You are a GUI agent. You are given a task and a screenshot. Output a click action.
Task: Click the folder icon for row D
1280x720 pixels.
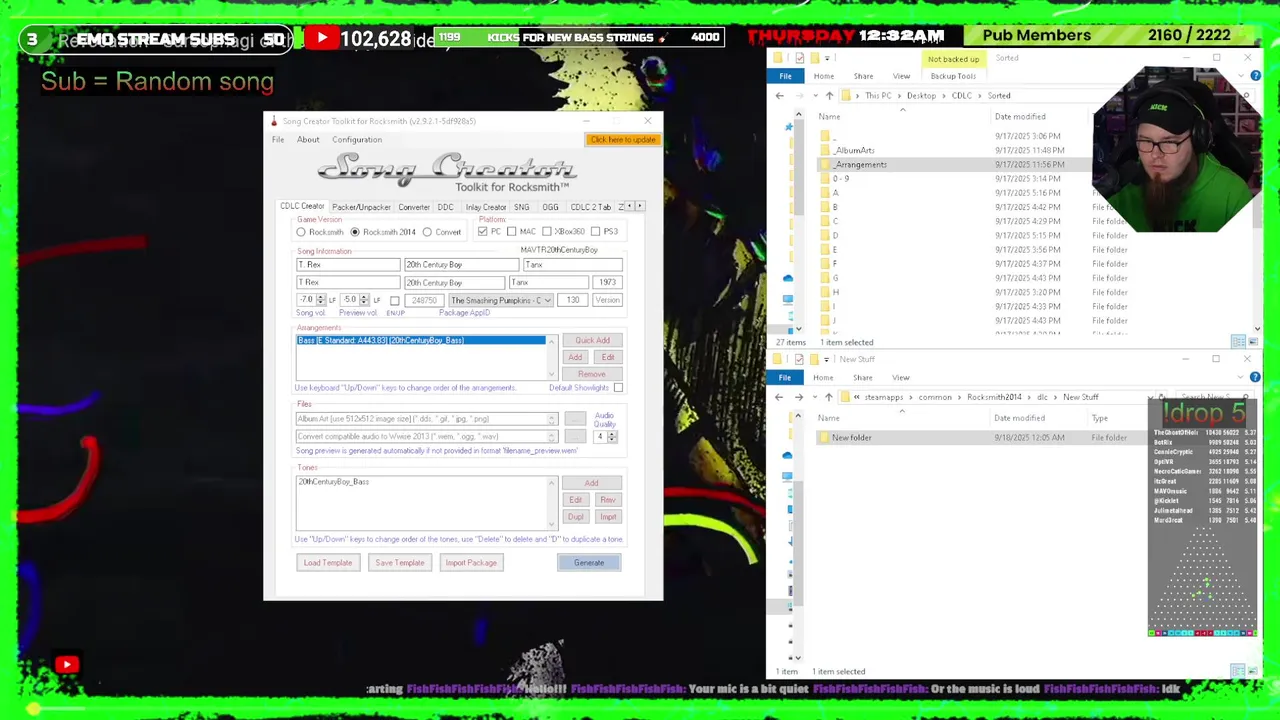pyautogui.click(x=825, y=236)
